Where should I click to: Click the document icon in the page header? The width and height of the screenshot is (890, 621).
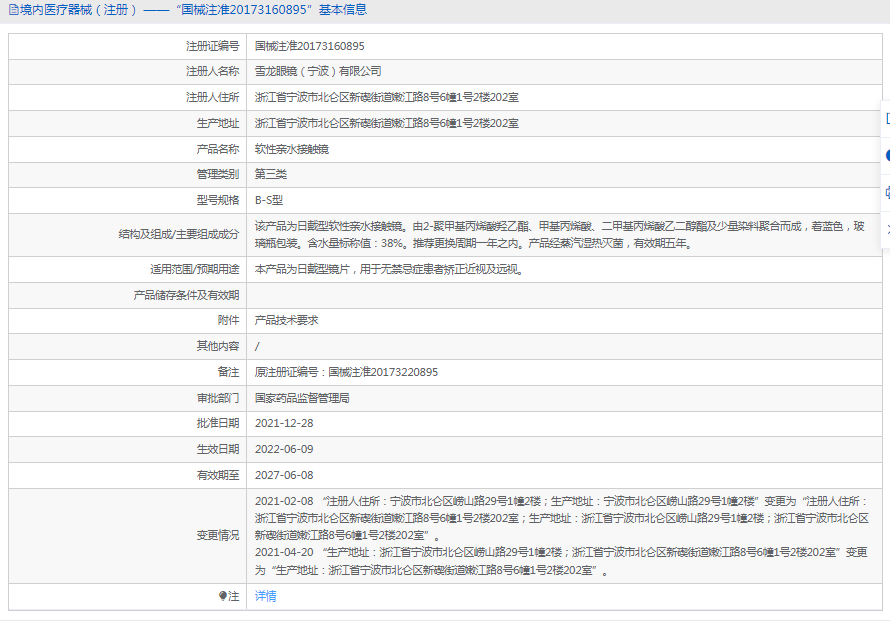point(13,10)
